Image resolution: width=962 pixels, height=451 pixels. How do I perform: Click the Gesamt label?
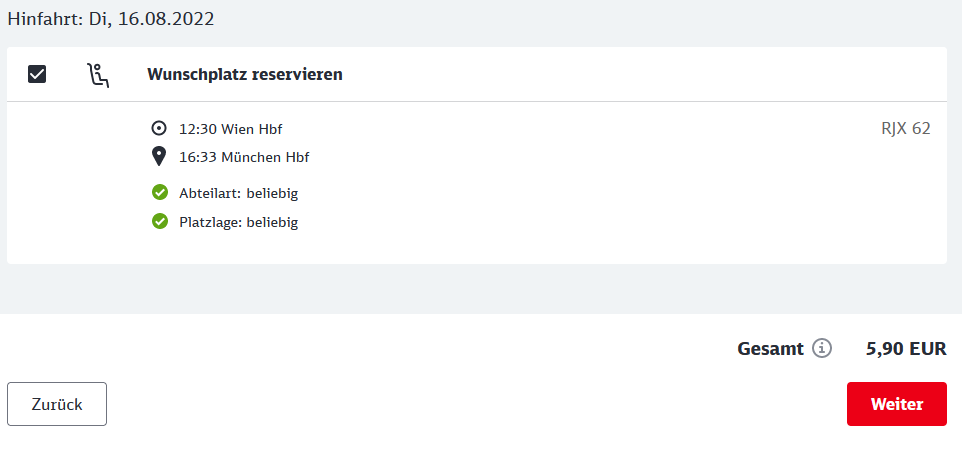[770, 349]
